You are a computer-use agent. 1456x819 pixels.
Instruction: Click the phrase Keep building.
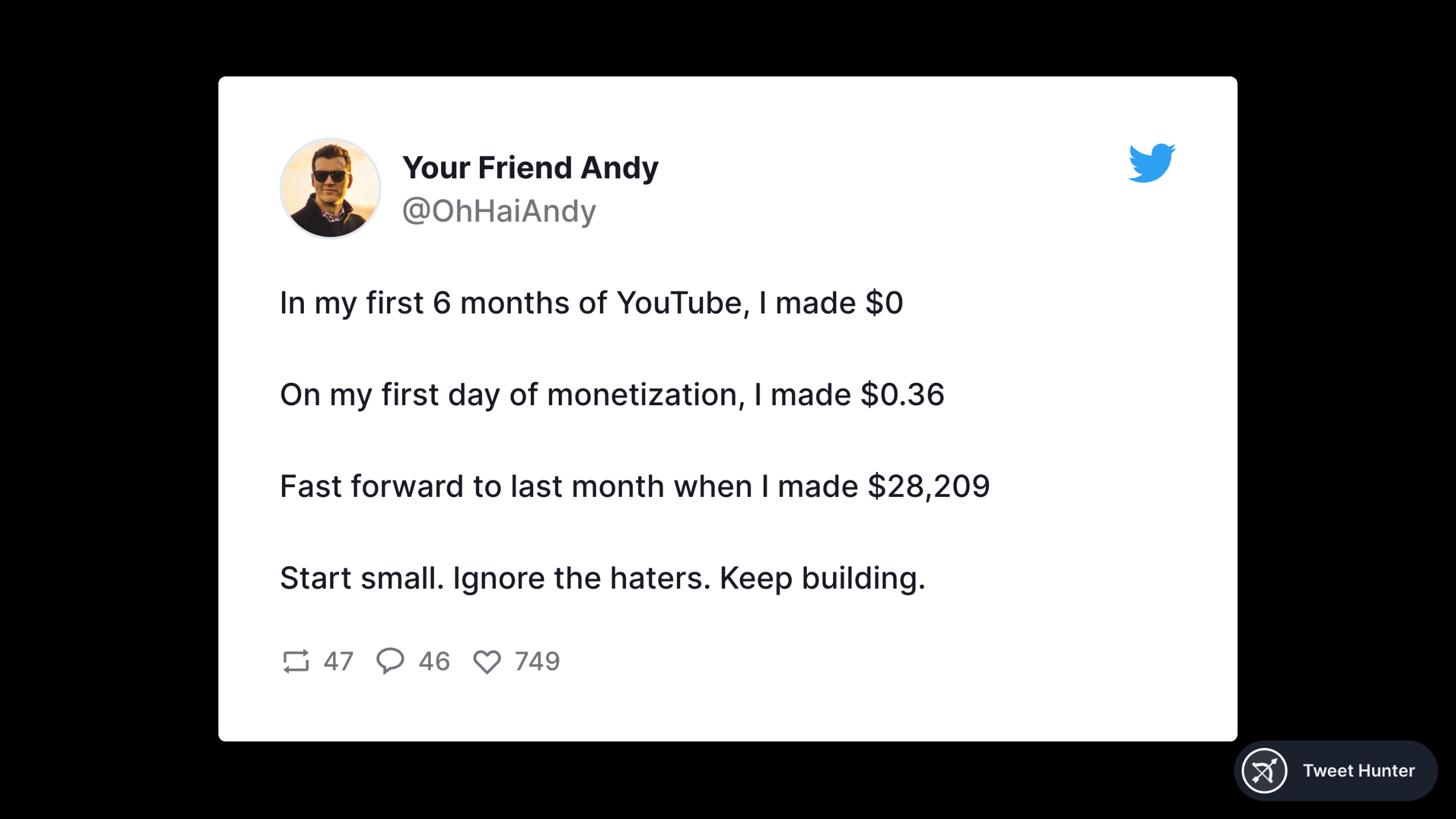click(822, 578)
